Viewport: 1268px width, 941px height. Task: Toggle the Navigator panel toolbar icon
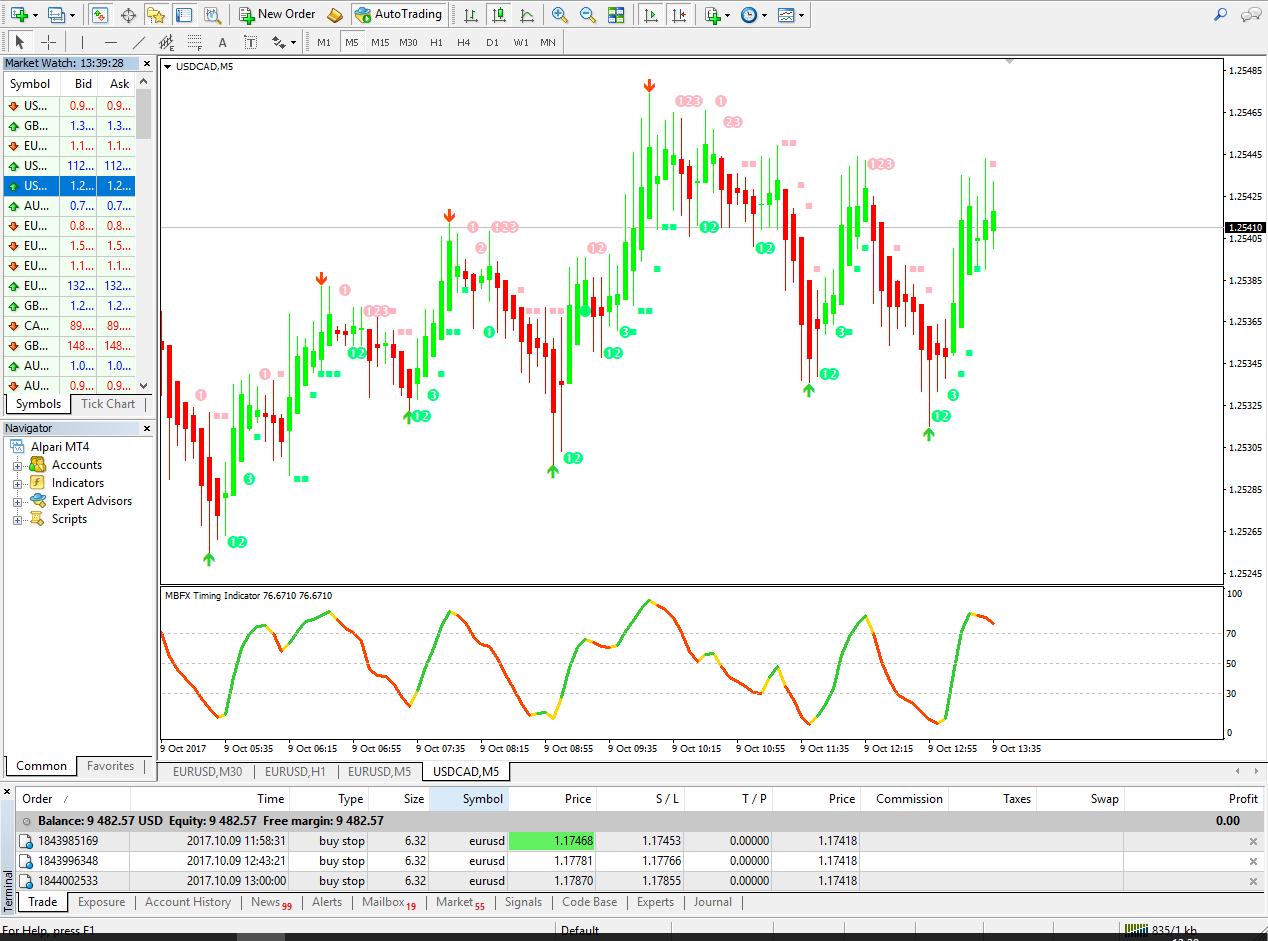click(x=156, y=15)
